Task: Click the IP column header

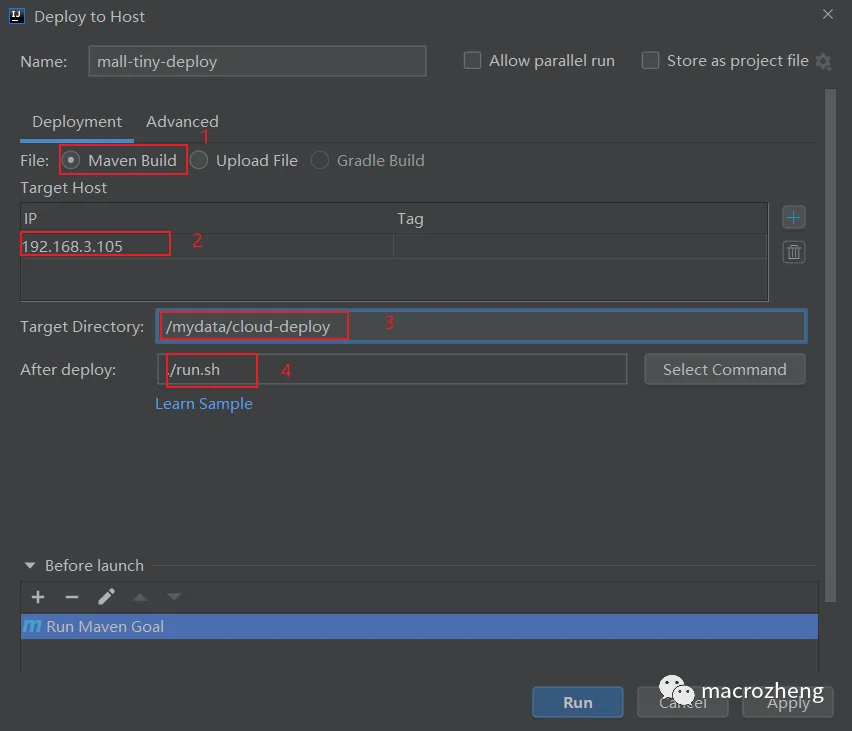Action: coord(206,218)
